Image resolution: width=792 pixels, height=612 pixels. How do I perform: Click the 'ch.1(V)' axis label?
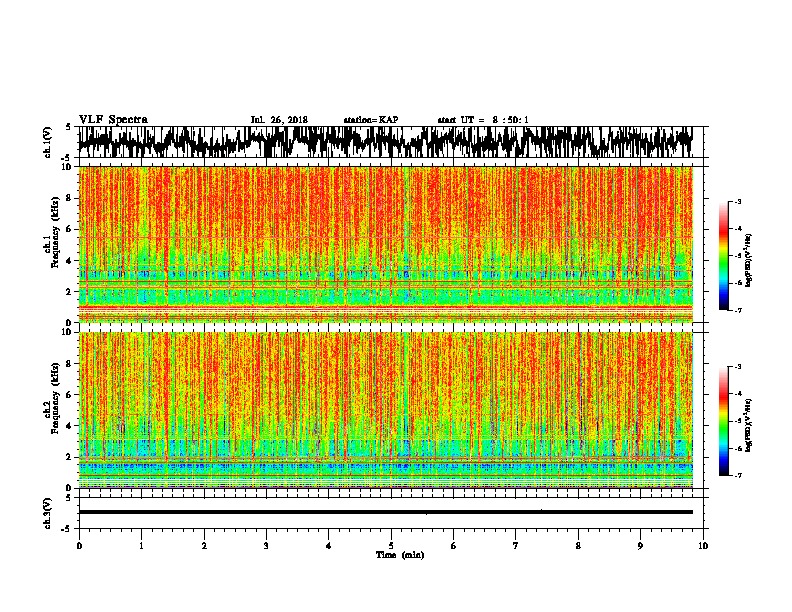pyautogui.click(x=47, y=142)
